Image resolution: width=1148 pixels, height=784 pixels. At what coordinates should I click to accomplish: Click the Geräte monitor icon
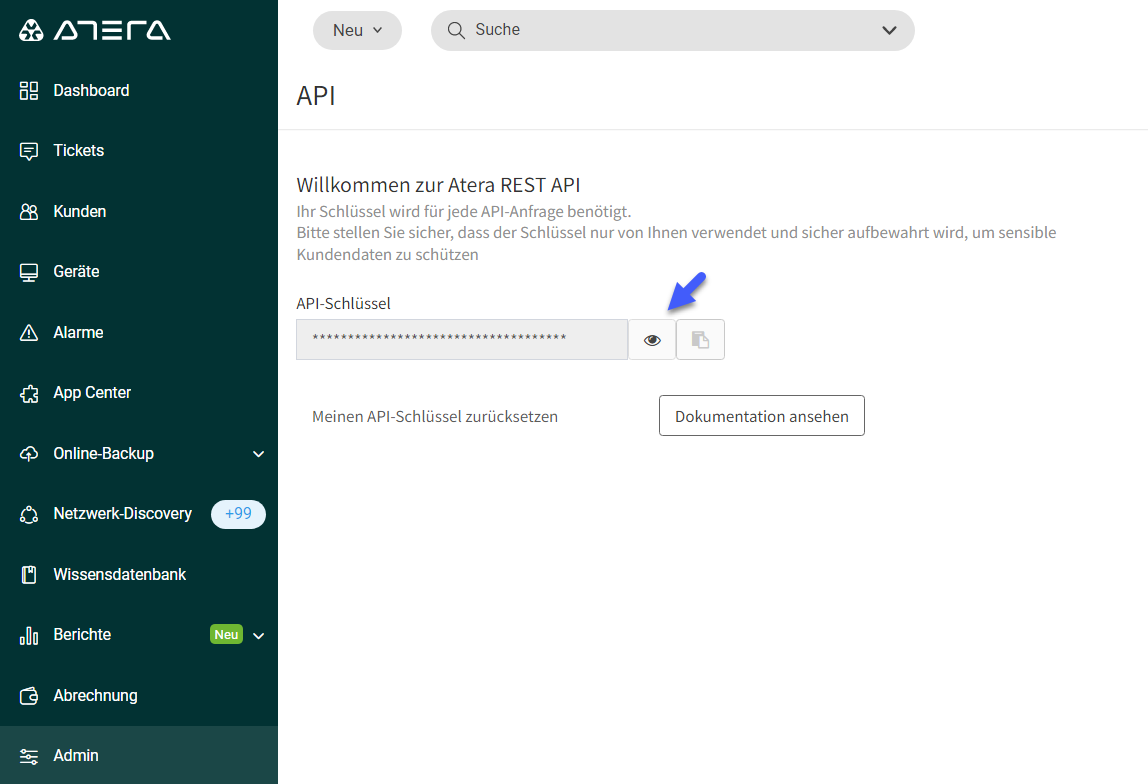tap(29, 272)
